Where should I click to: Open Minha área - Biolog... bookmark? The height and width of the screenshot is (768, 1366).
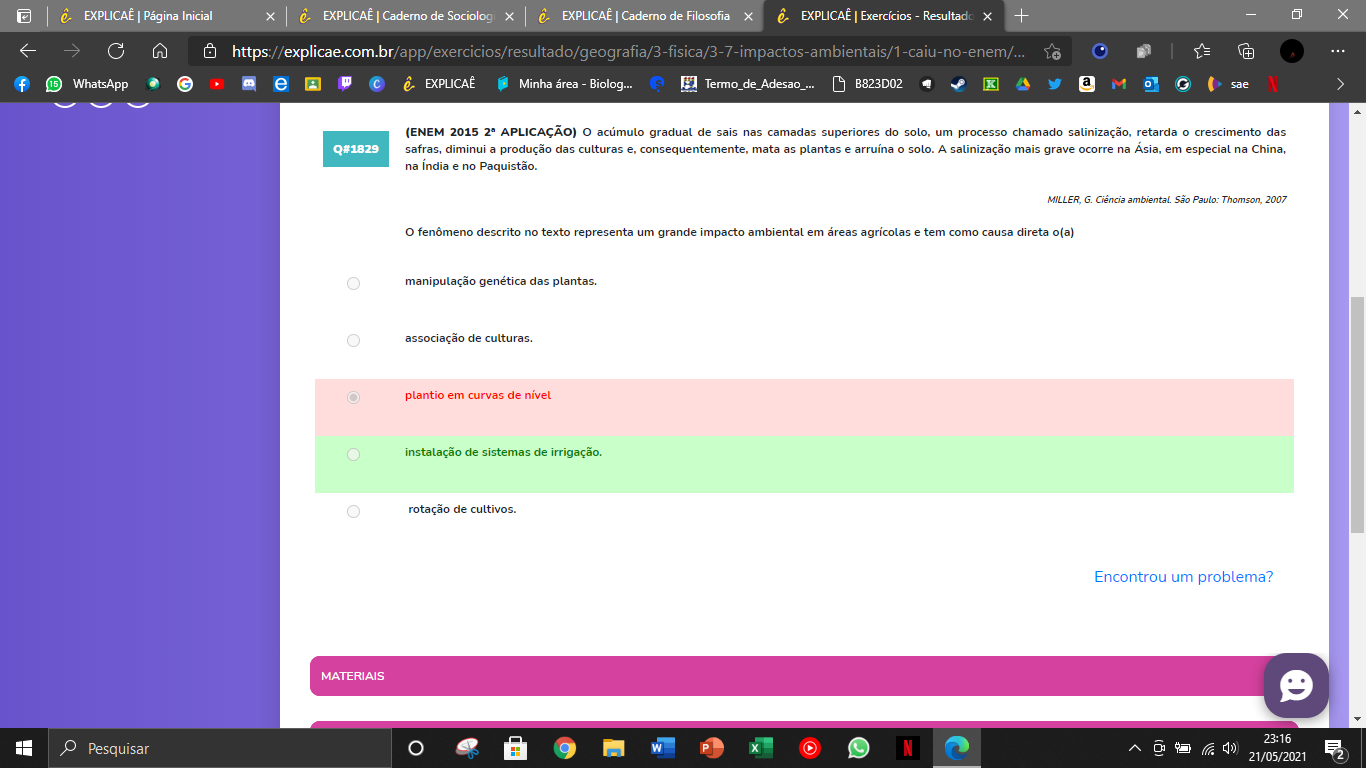pos(564,84)
